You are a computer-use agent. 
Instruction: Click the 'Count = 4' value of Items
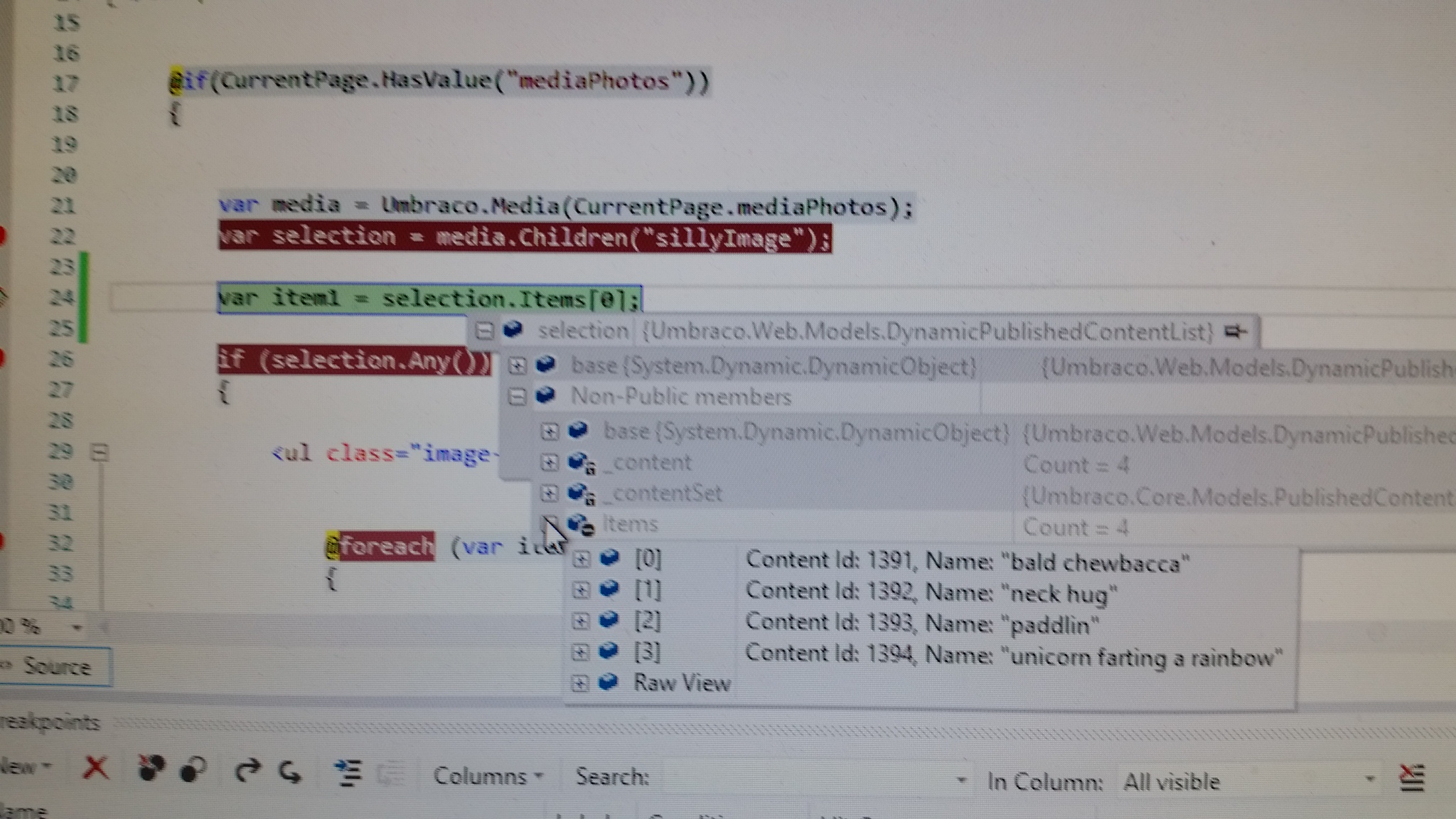coord(1076,528)
